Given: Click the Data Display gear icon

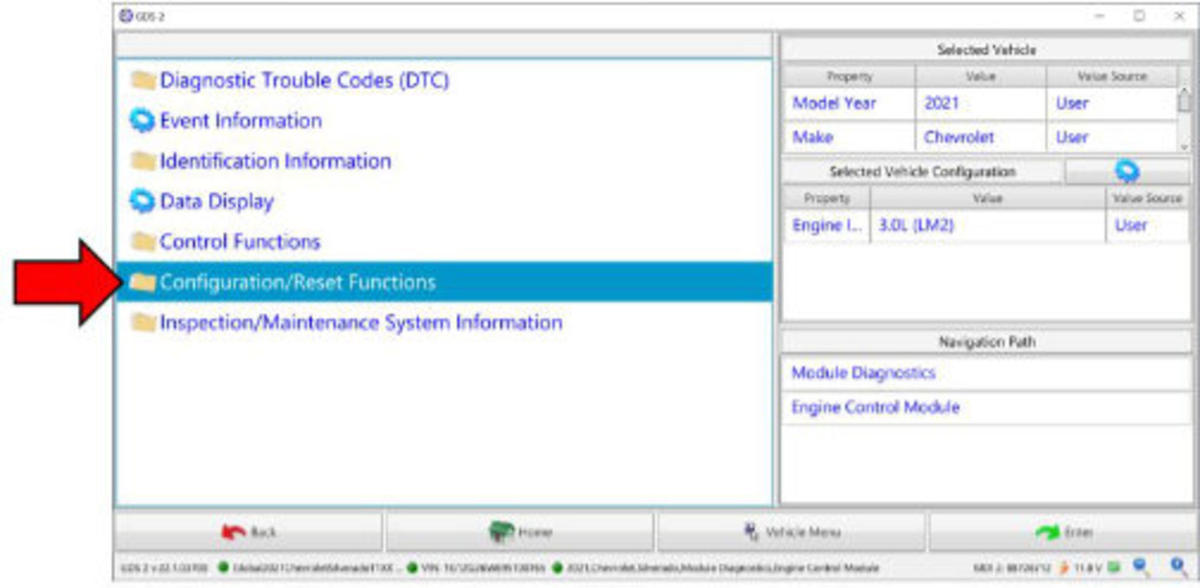Looking at the screenshot, I should 144,201.
